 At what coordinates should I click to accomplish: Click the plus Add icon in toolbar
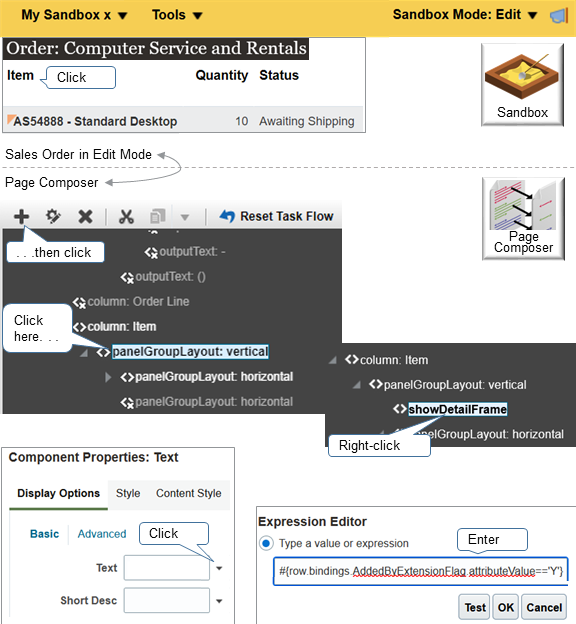pos(21,216)
